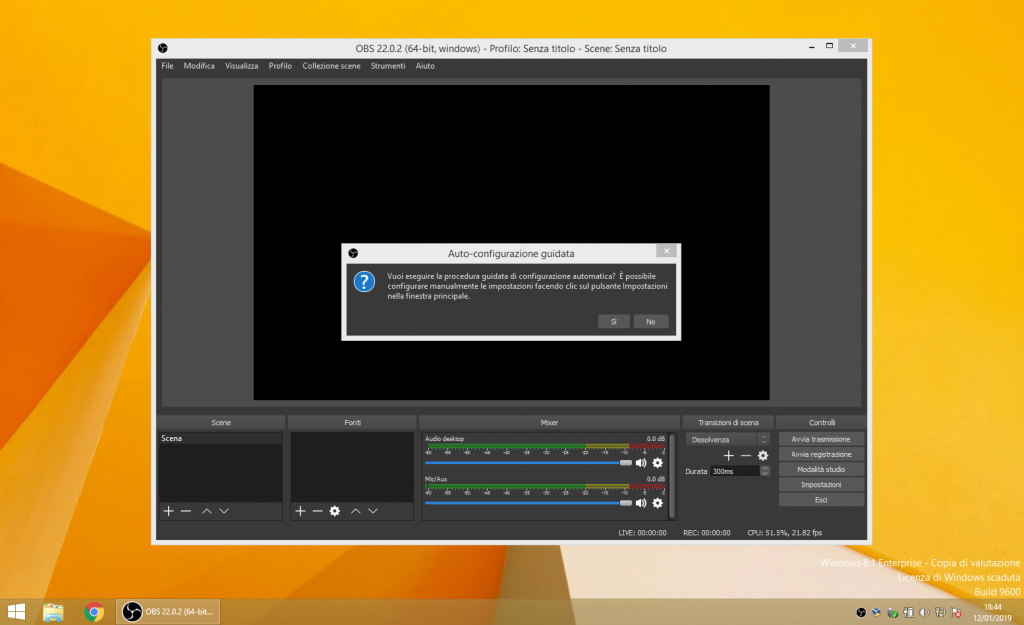Open the Aiuto menu
This screenshot has height=625, width=1024.
click(425, 66)
